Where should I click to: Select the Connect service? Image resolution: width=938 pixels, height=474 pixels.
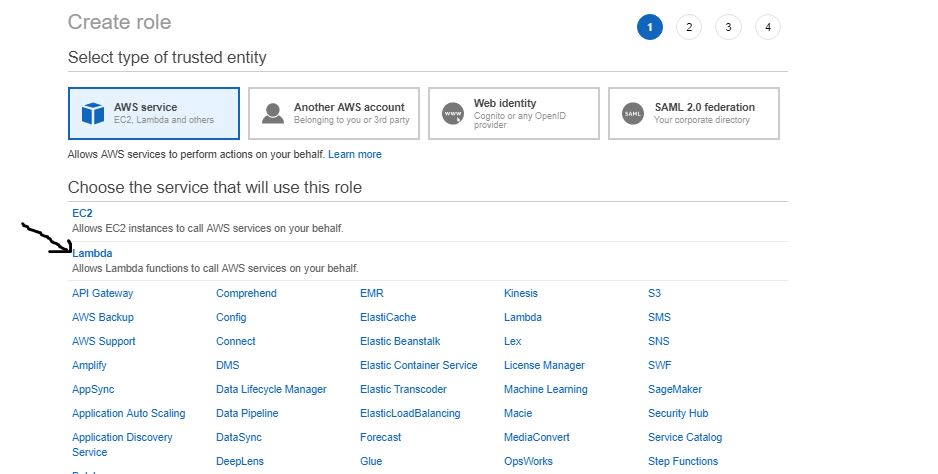pyautogui.click(x=236, y=341)
